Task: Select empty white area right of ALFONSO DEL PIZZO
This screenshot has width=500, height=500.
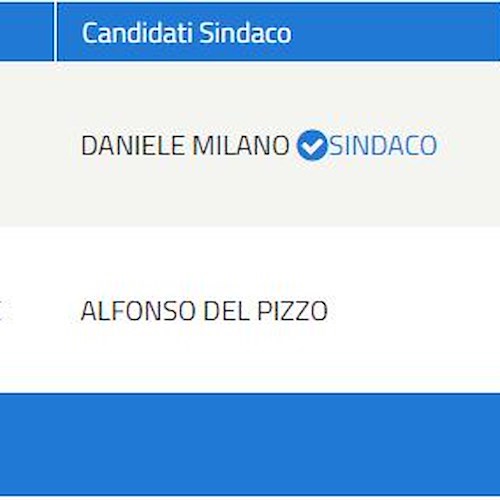Action: [x=414, y=311]
